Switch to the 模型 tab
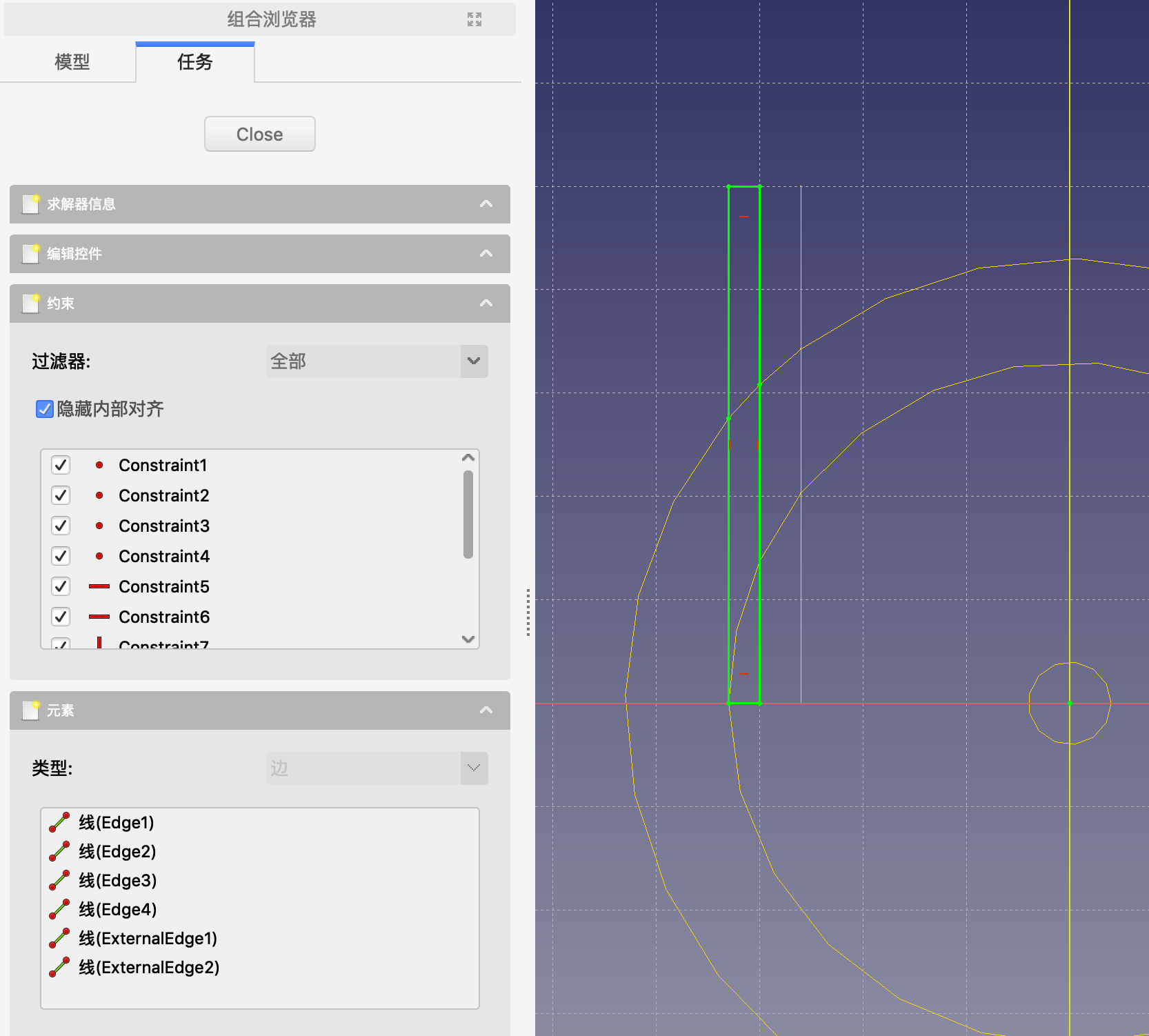The image size is (1149, 1036). 72,62
